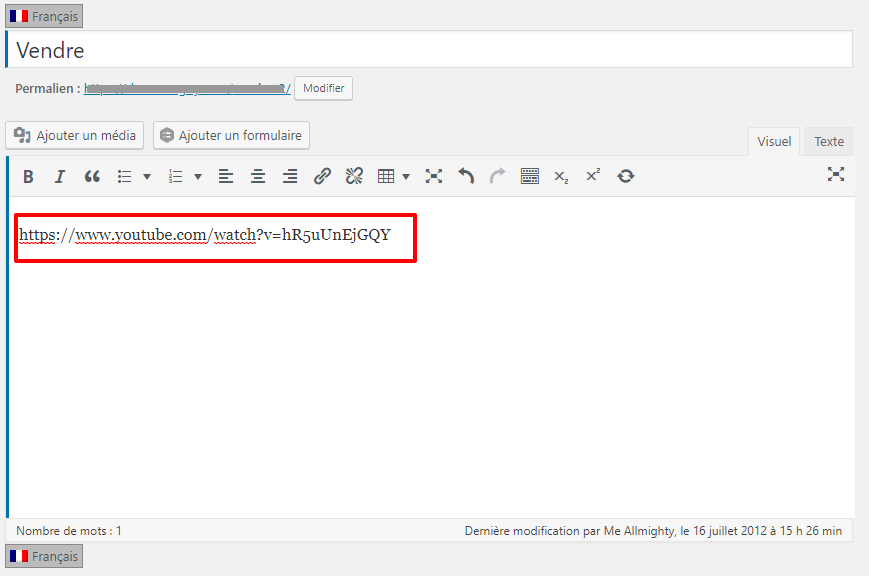
Task: Select the top Français language tab
Action: (44, 16)
